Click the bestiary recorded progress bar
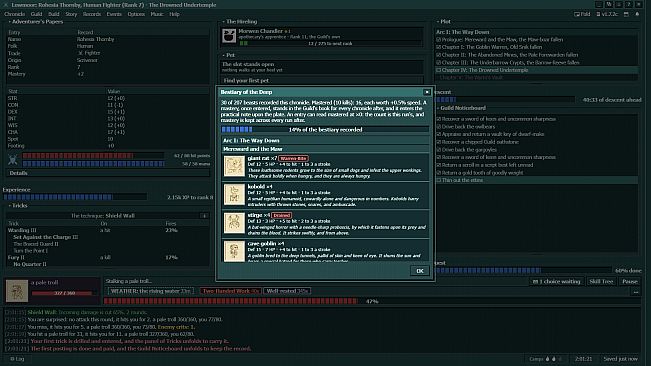The width and height of the screenshot is (651, 366). (325, 129)
